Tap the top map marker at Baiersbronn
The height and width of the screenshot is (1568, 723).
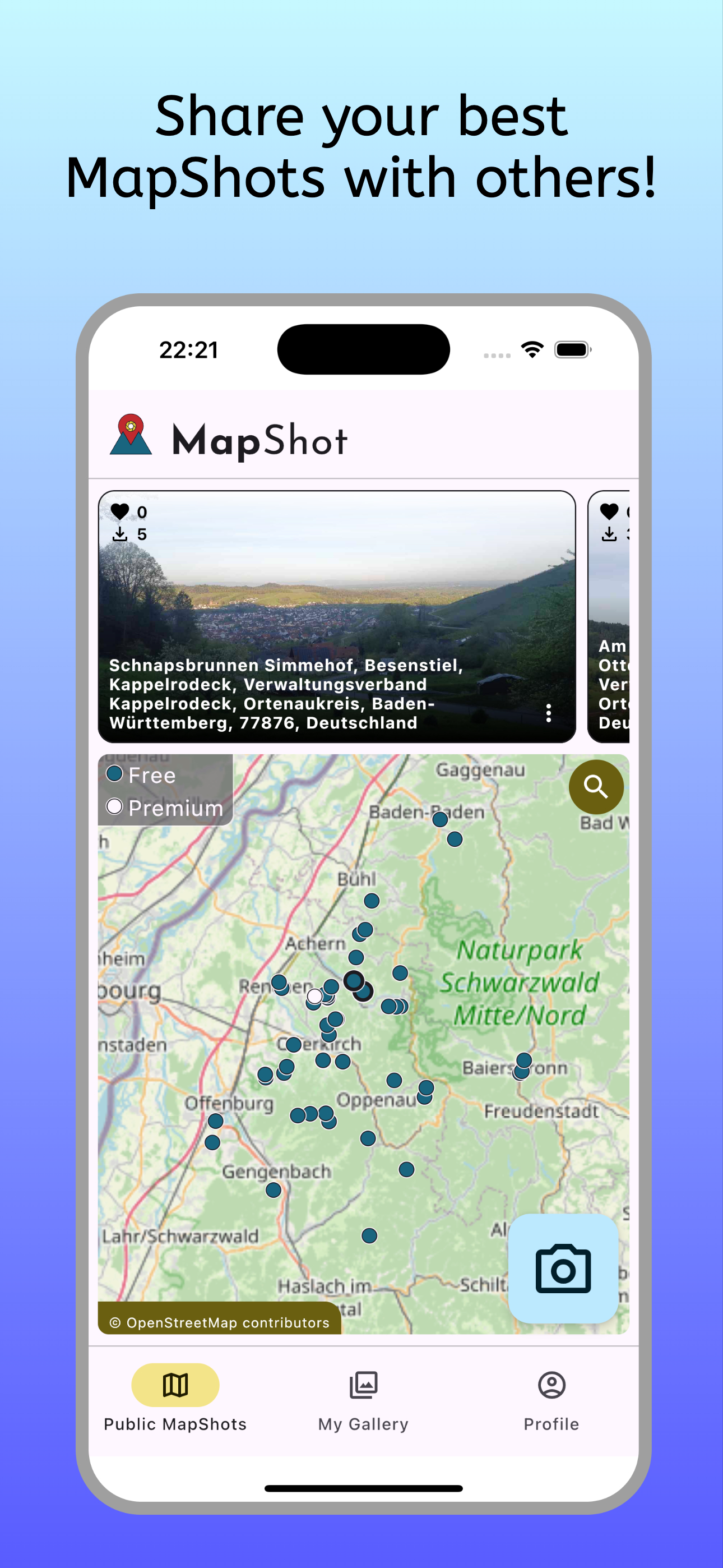coord(524,1060)
